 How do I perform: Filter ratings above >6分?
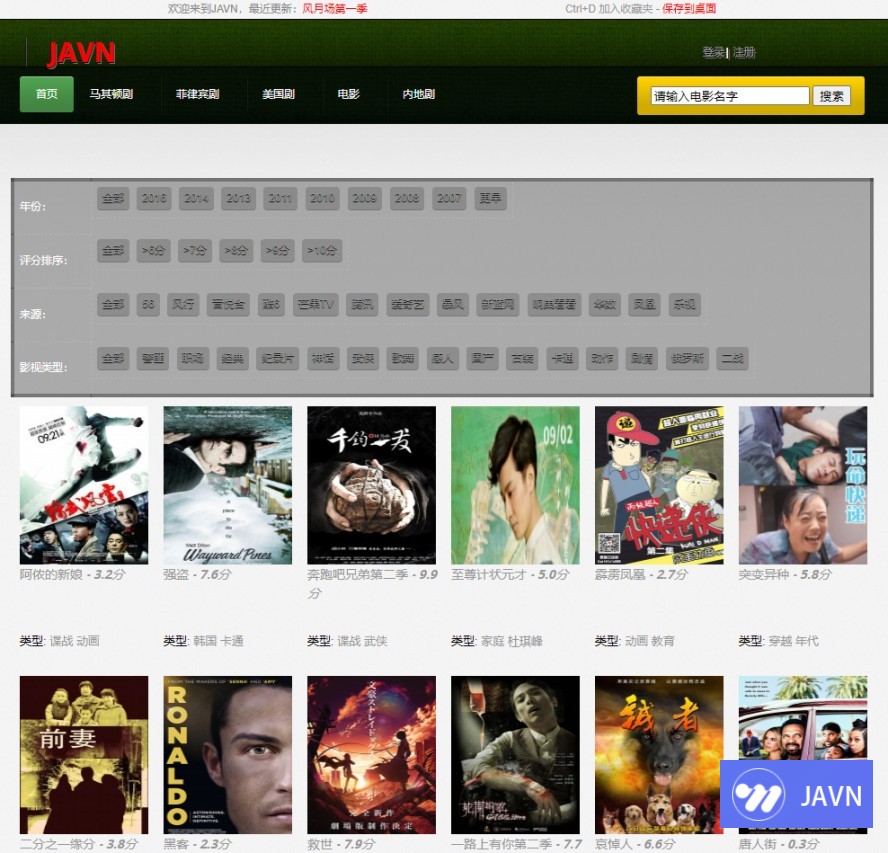click(x=153, y=250)
